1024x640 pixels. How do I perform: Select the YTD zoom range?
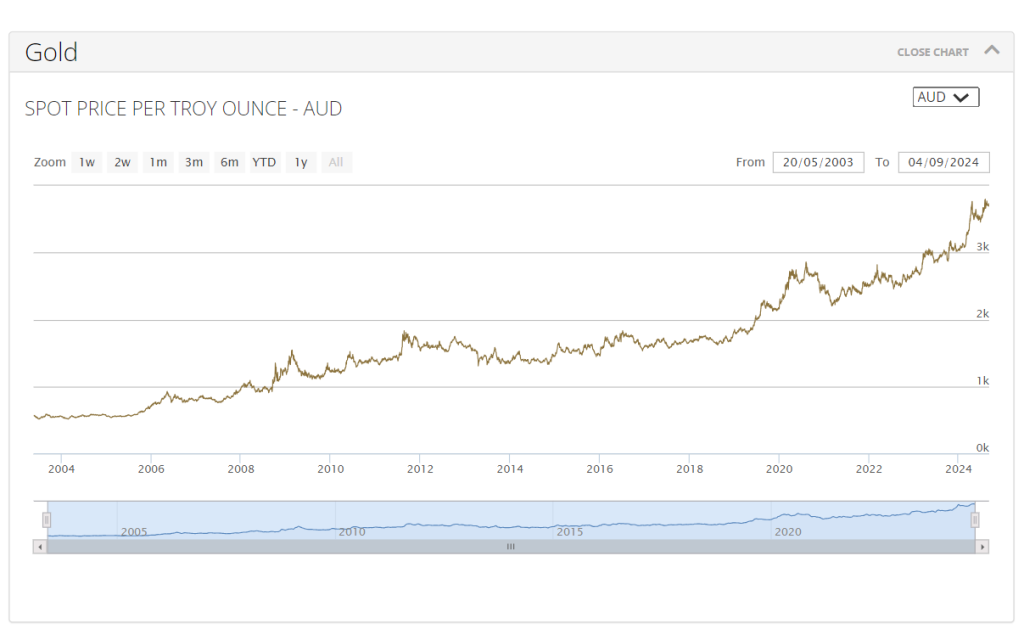(x=264, y=162)
